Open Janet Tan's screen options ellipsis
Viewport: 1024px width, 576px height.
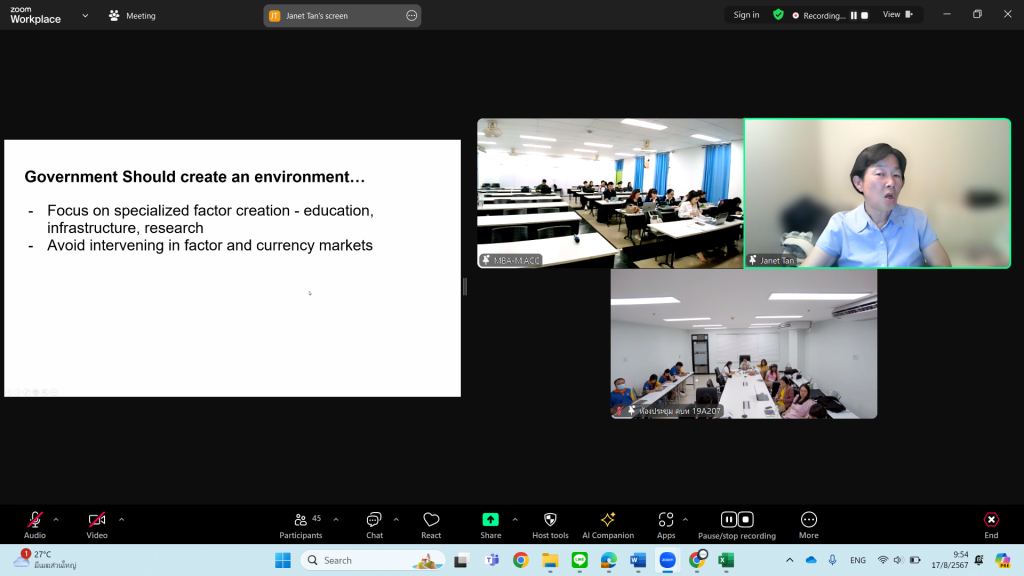pos(411,15)
